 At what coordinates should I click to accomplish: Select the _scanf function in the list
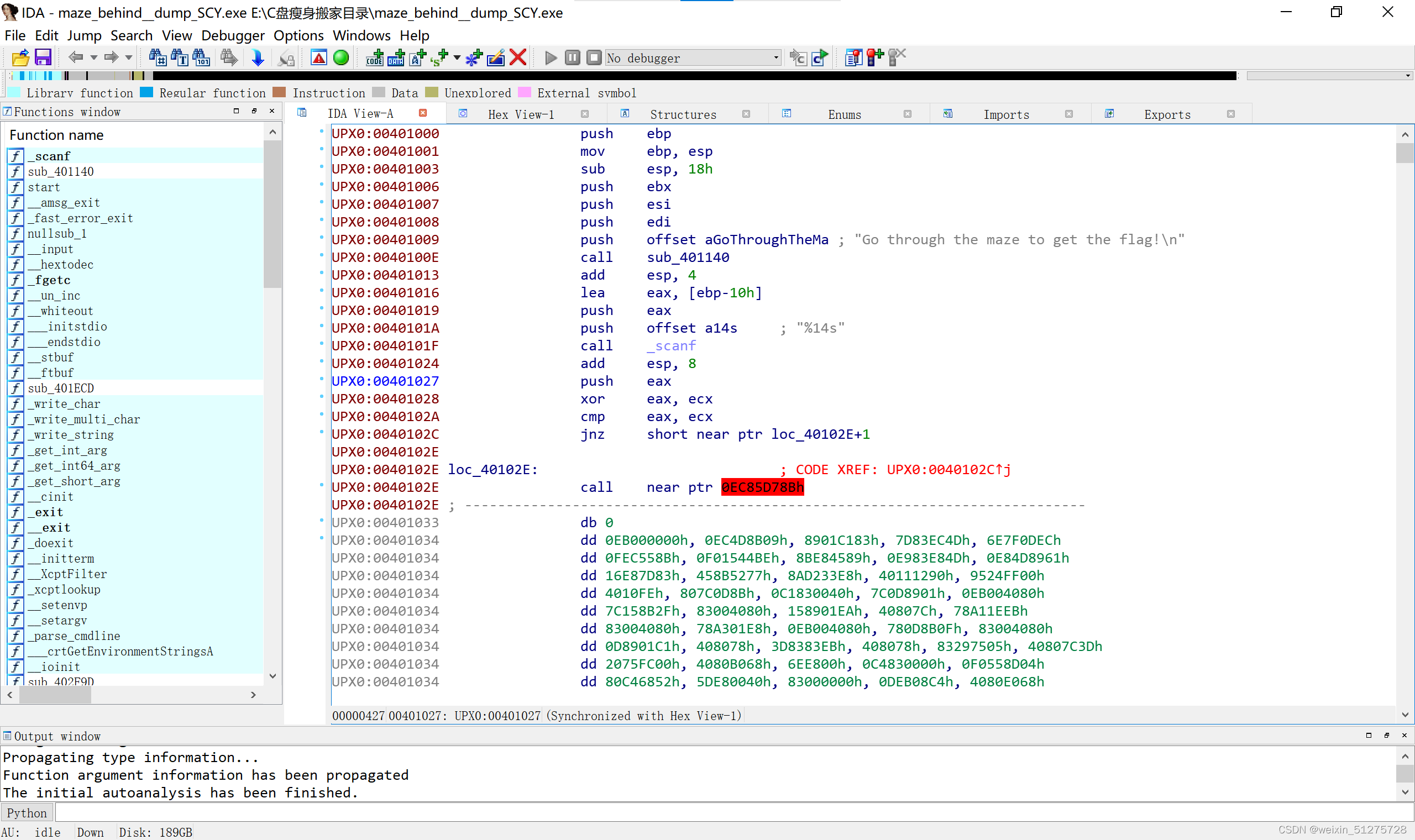(135, 156)
